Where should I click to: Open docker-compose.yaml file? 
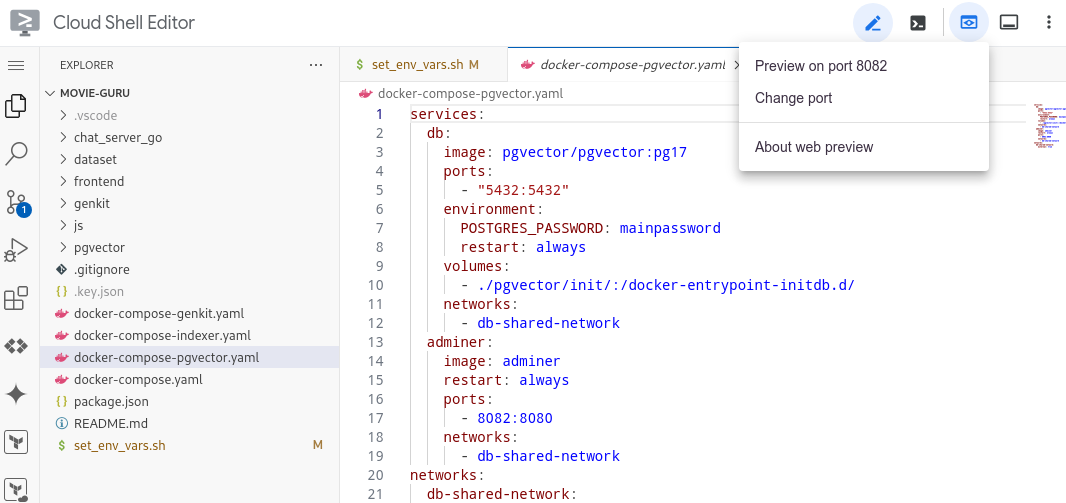pos(190,379)
